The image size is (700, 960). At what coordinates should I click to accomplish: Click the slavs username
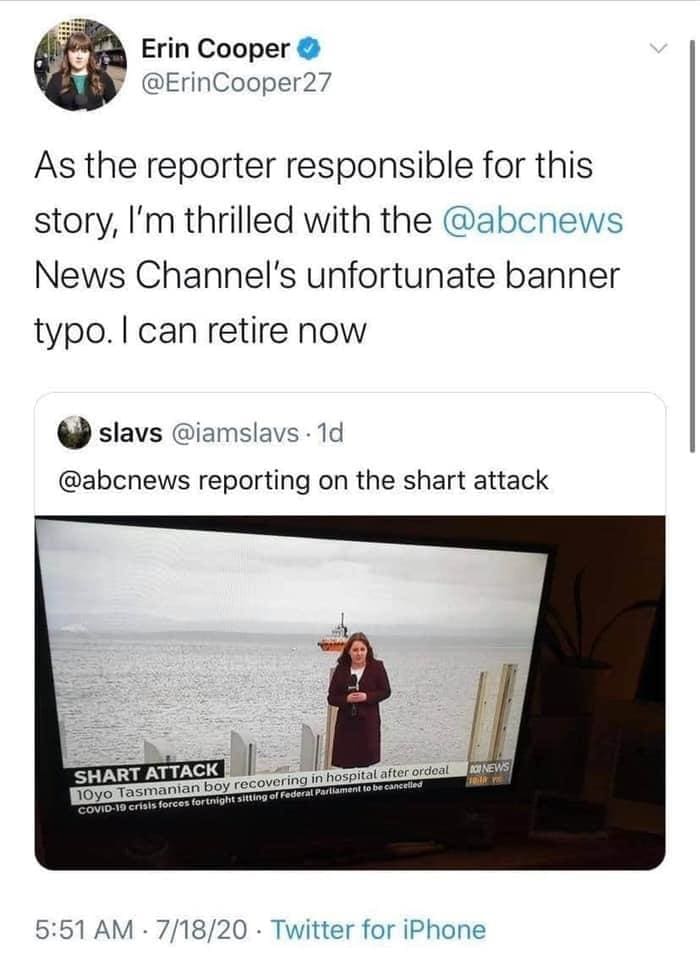point(130,433)
